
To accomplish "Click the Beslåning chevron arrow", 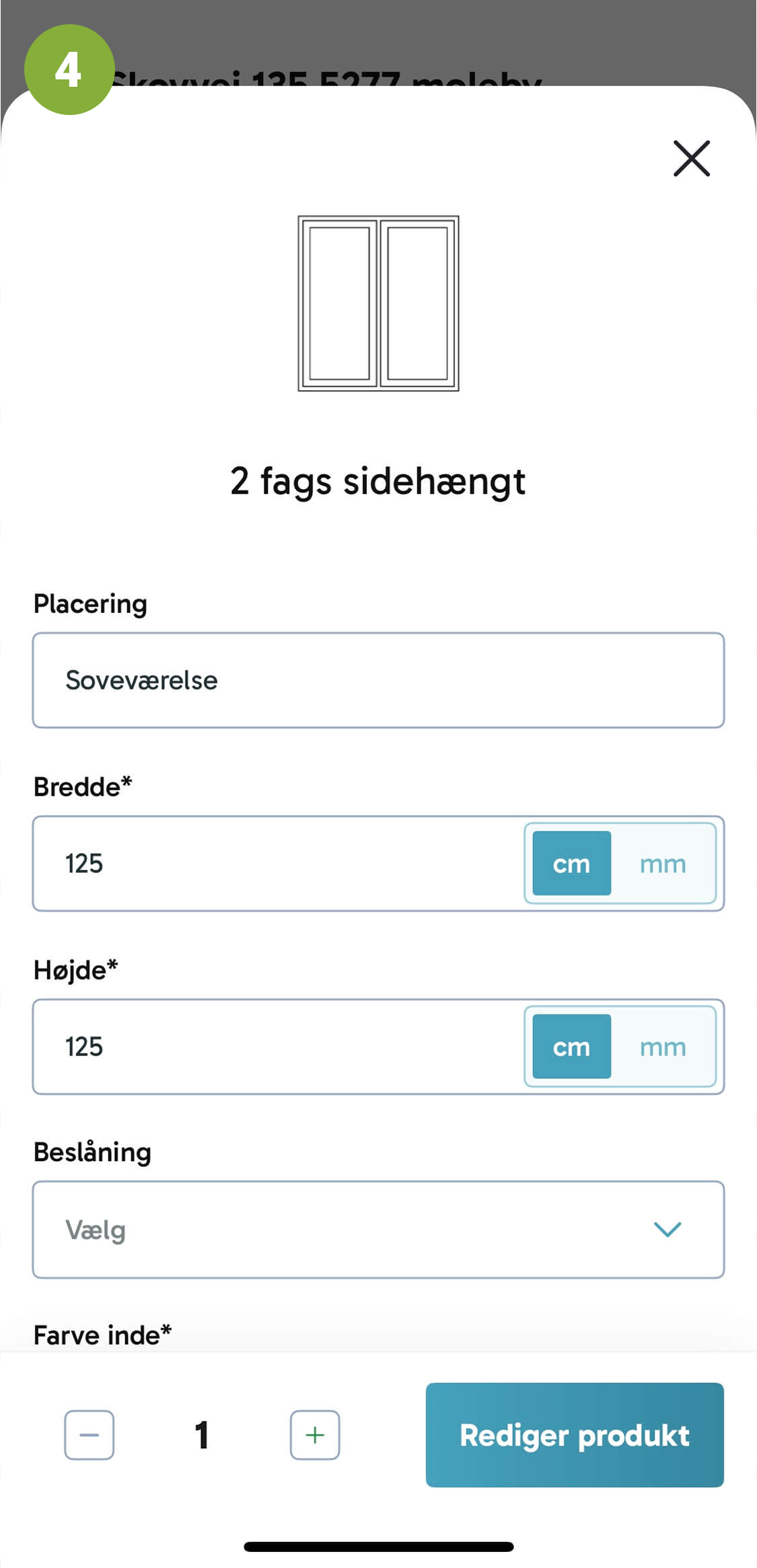I will [668, 1230].
